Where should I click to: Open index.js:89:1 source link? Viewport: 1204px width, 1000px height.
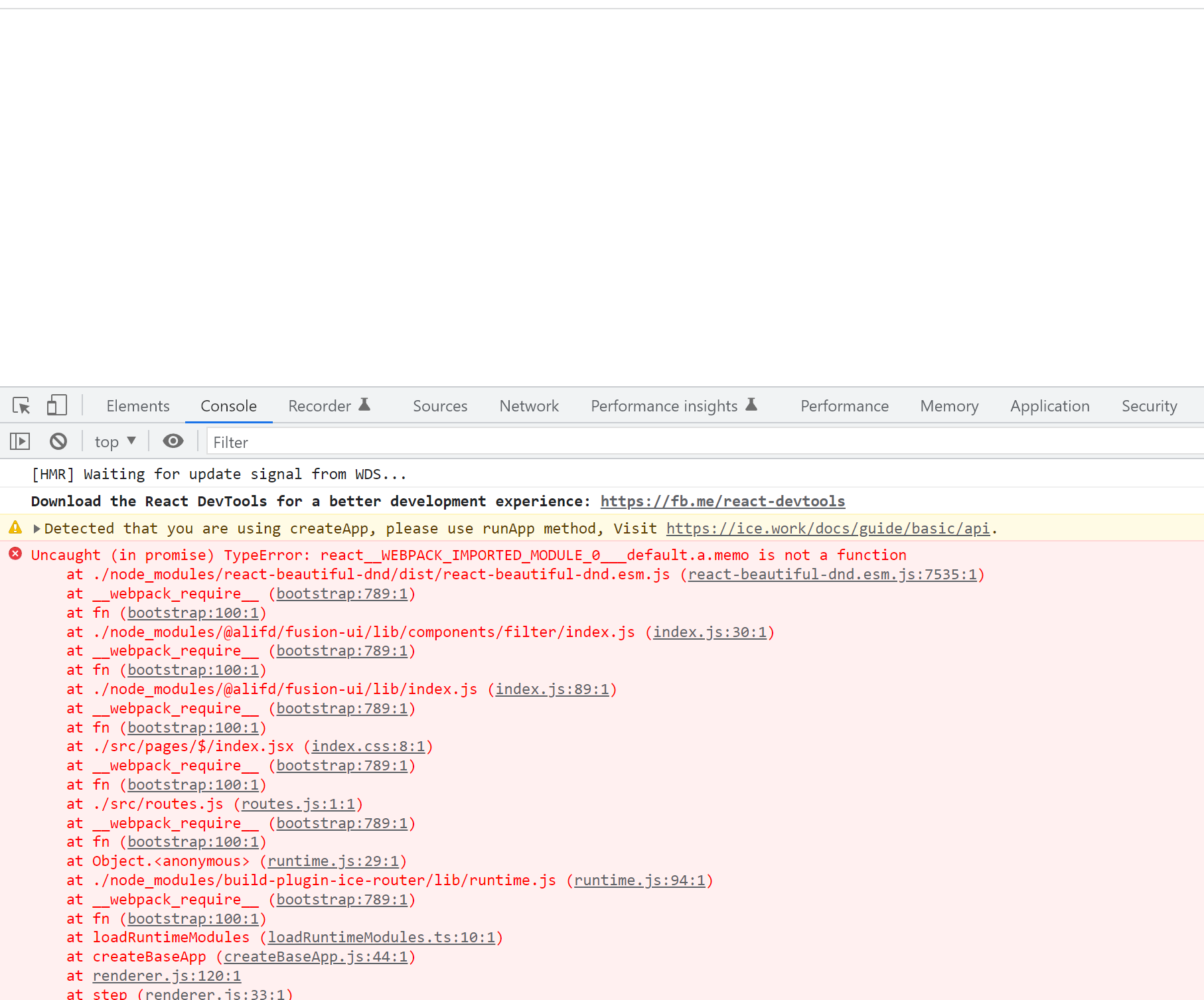point(552,689)
